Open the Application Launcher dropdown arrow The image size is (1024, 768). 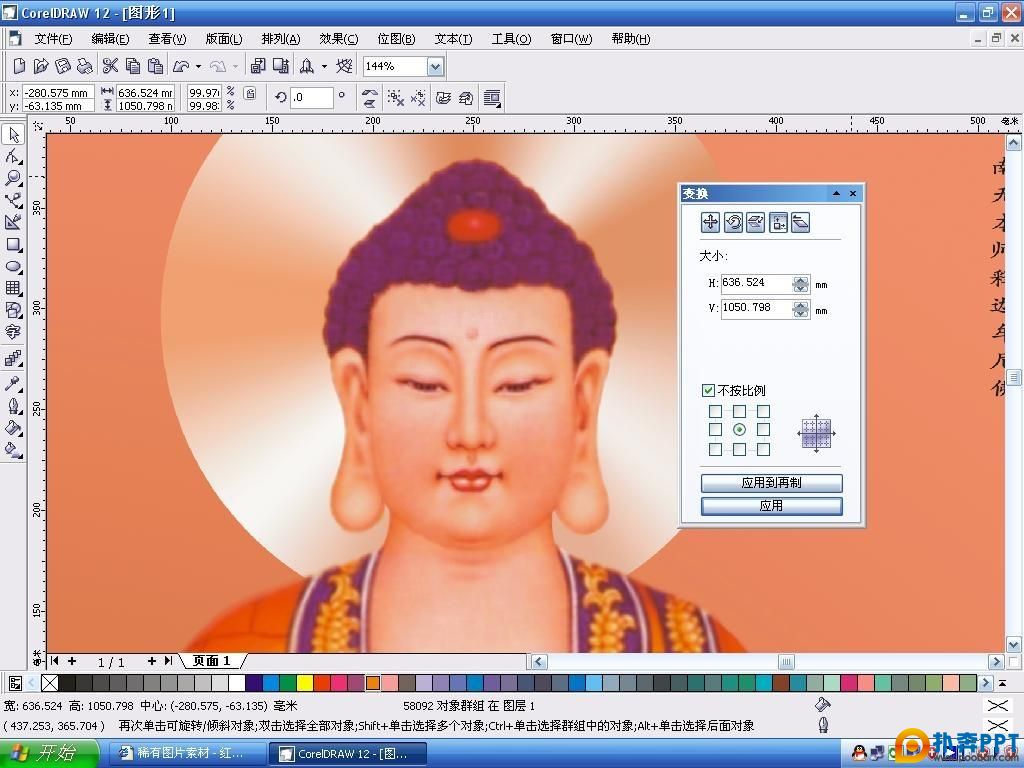coord(324,66)
